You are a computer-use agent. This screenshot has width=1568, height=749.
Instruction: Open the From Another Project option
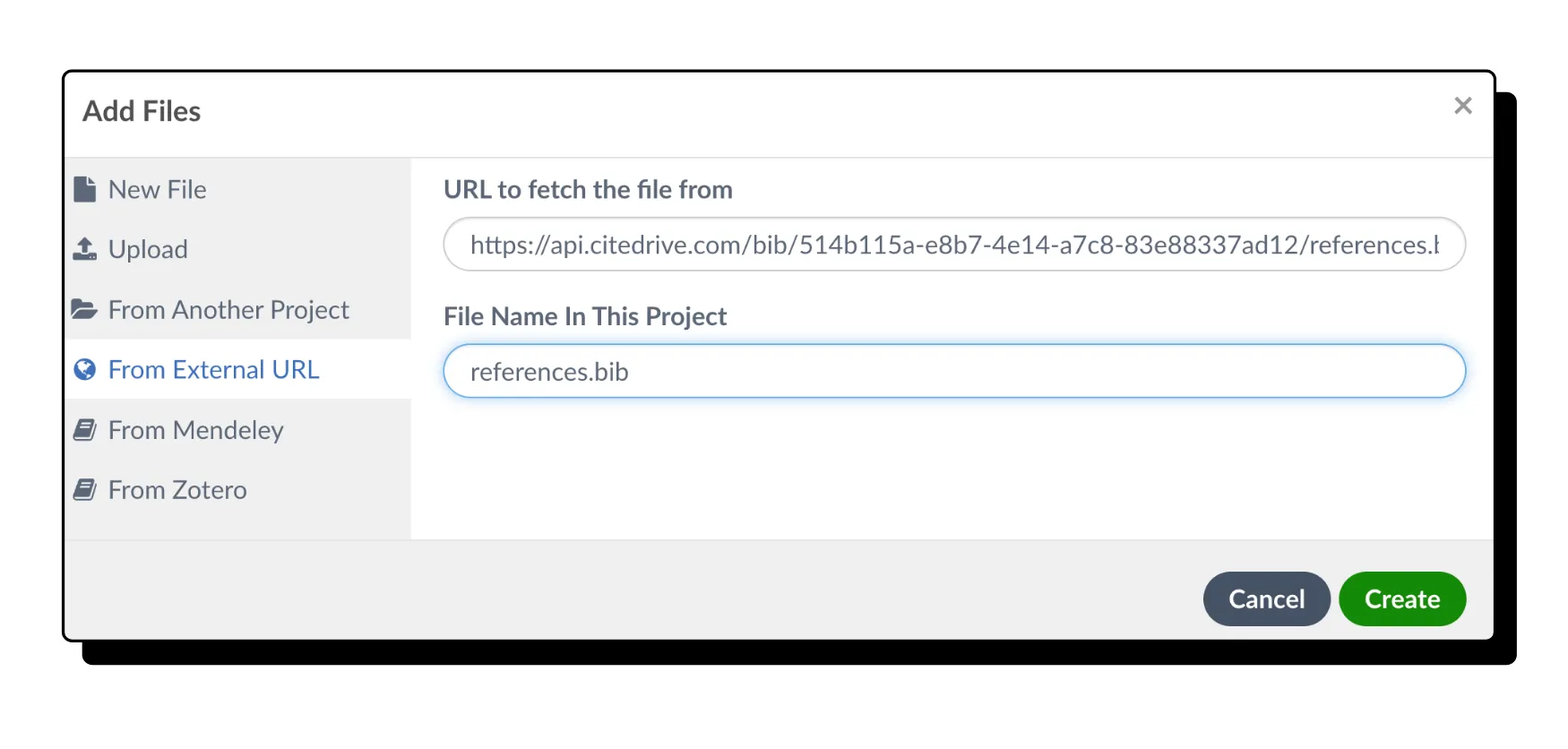point(228,310)
